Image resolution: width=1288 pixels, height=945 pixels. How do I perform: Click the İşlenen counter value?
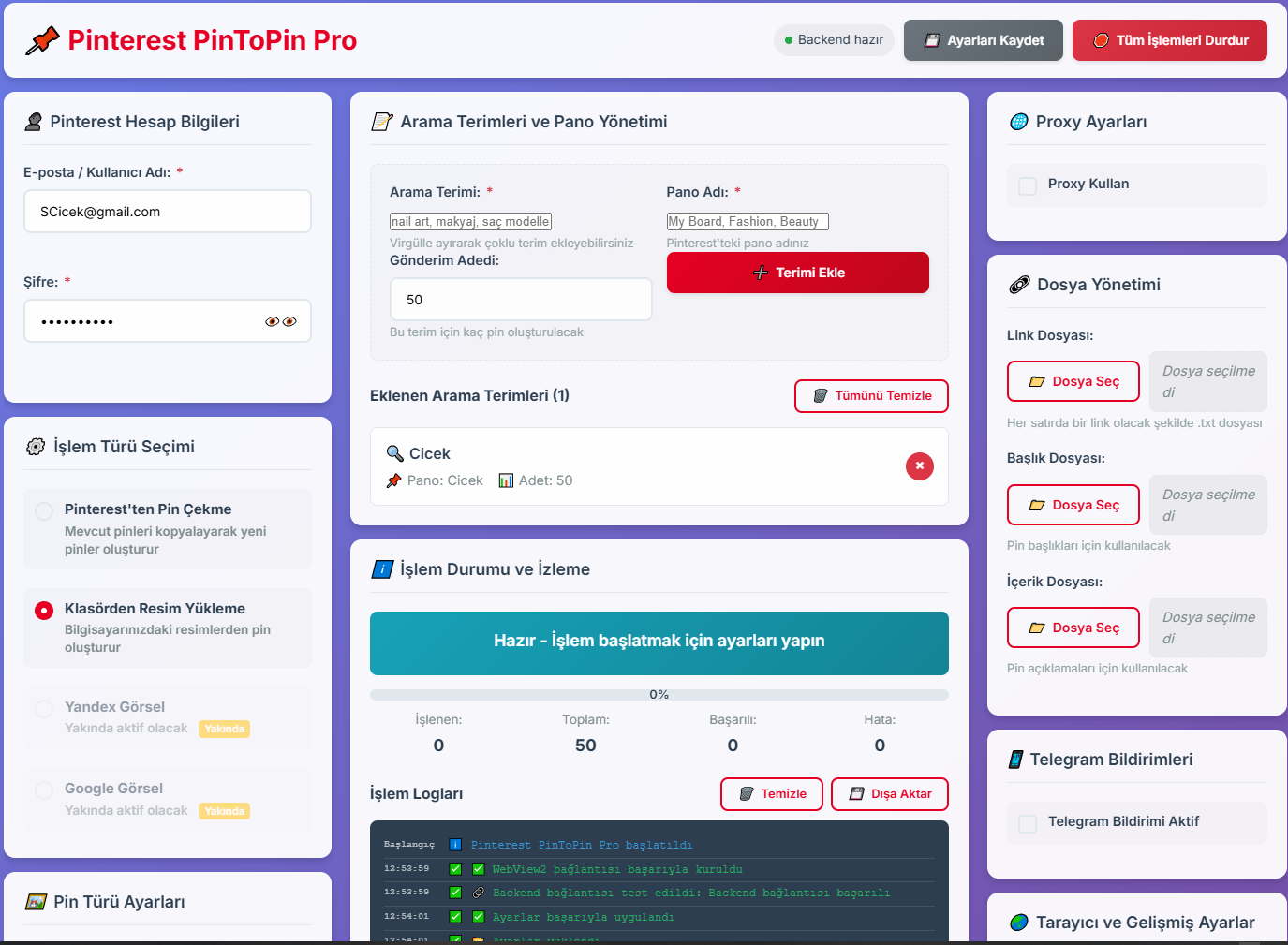click(438, 746)
